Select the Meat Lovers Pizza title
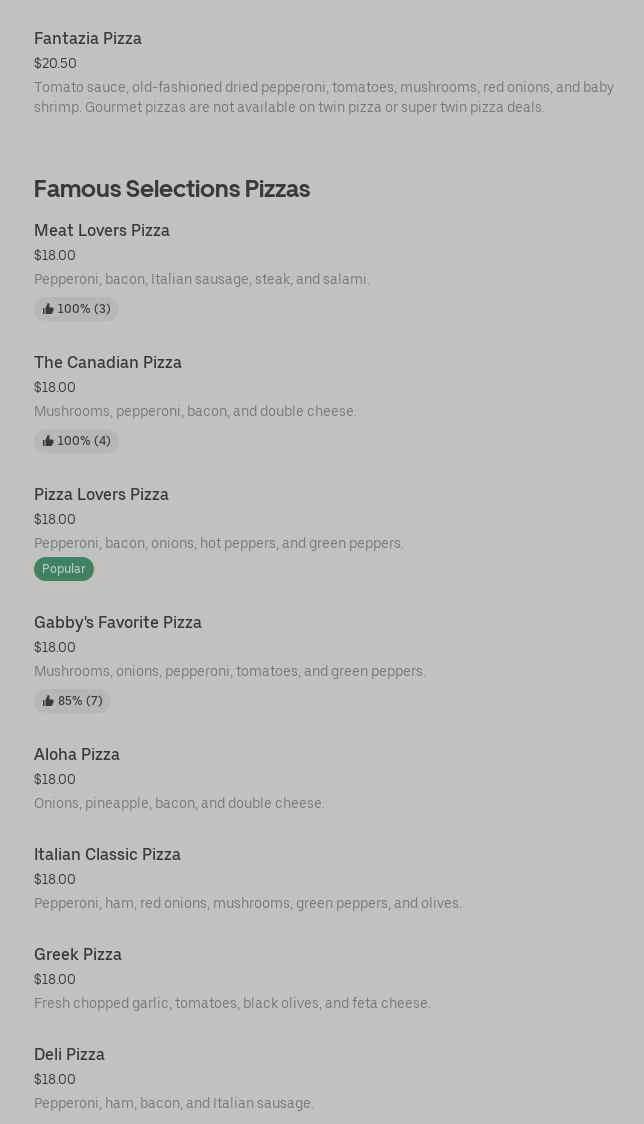Image resolution: width=644 pixels, height=1124 pixels. pos(102,231)
